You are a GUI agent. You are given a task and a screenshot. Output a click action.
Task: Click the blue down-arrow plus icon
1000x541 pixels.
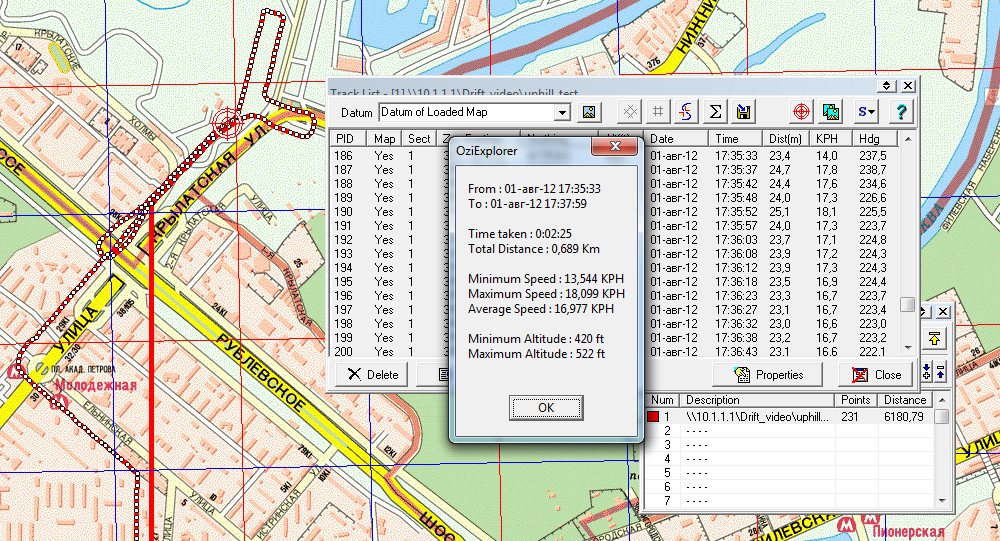tap(927, 371)
